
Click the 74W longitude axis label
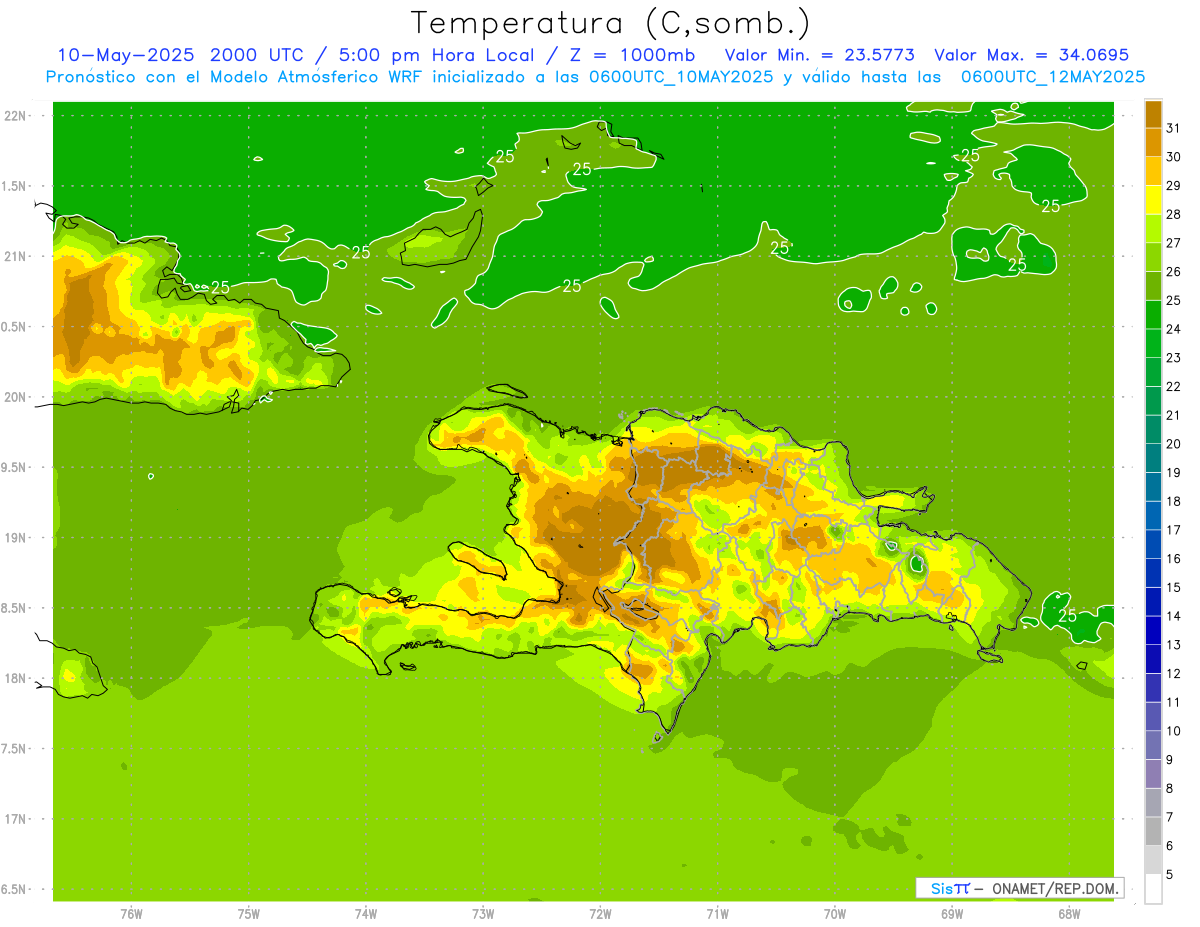[366, 914]
